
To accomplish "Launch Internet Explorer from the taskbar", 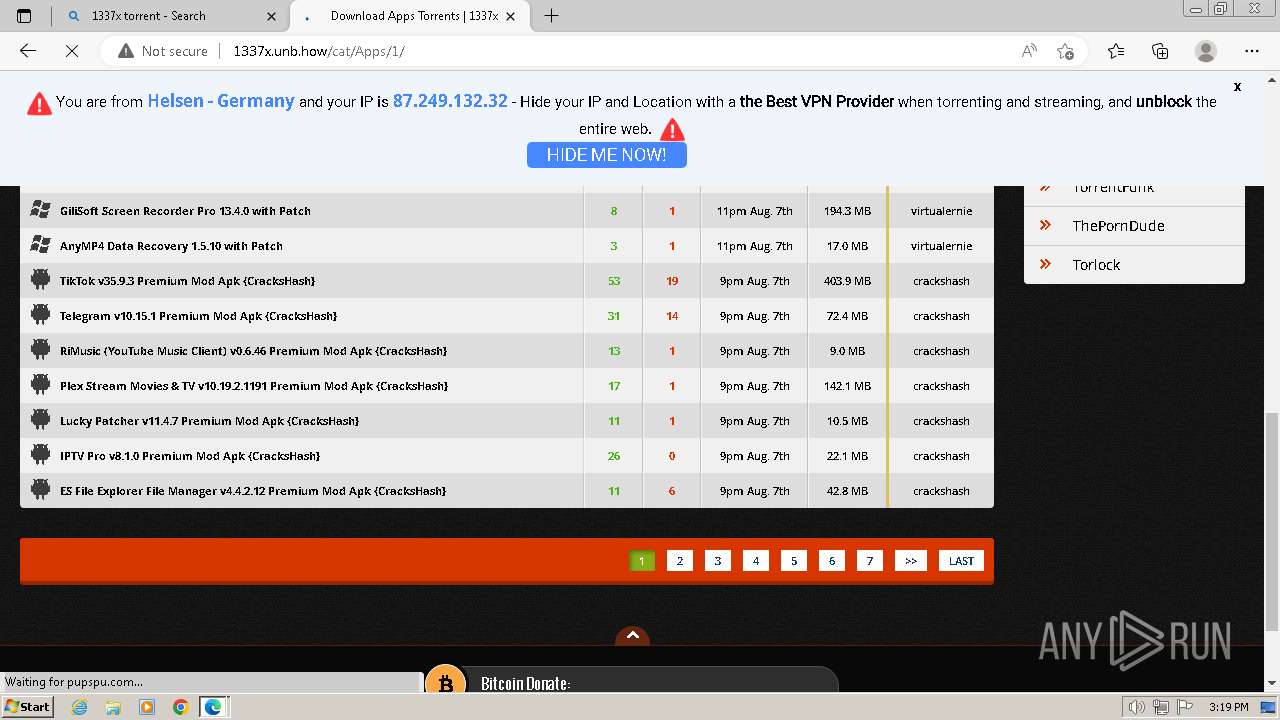I will (80, 707).
